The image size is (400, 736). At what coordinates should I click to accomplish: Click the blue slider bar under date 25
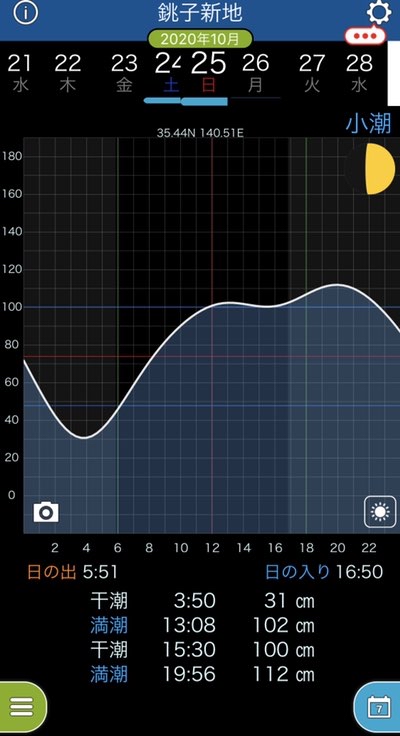(205, 101)
